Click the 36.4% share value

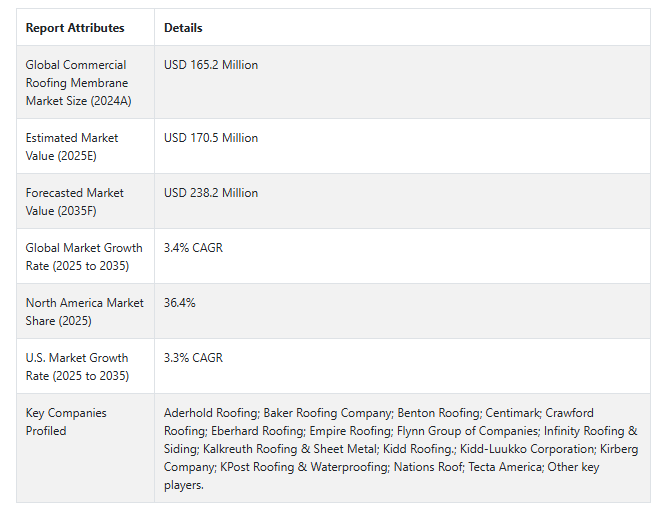pyautogui.click(x=180, y=302)
